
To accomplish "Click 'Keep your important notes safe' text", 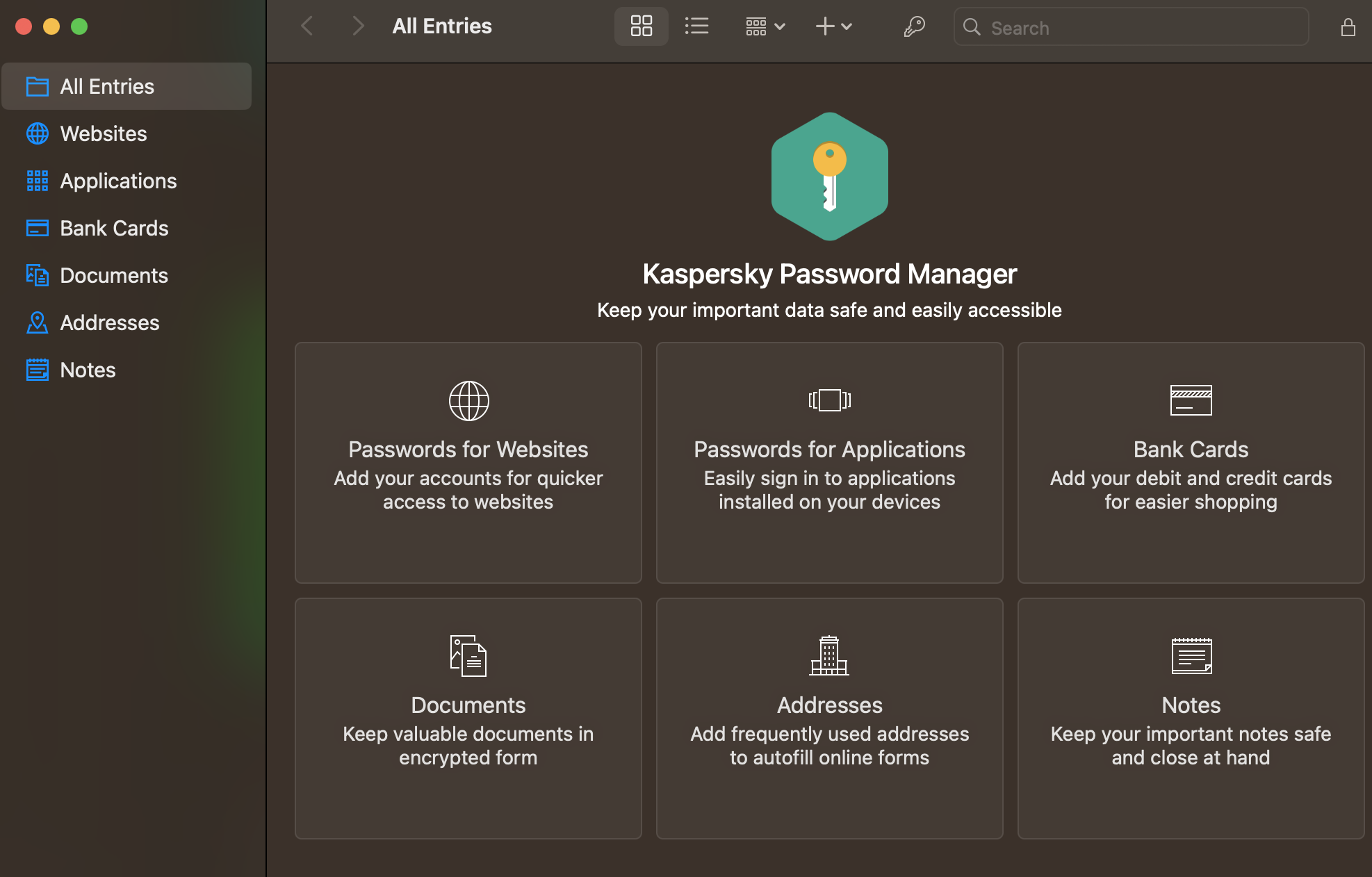I will coord(1191,746).
